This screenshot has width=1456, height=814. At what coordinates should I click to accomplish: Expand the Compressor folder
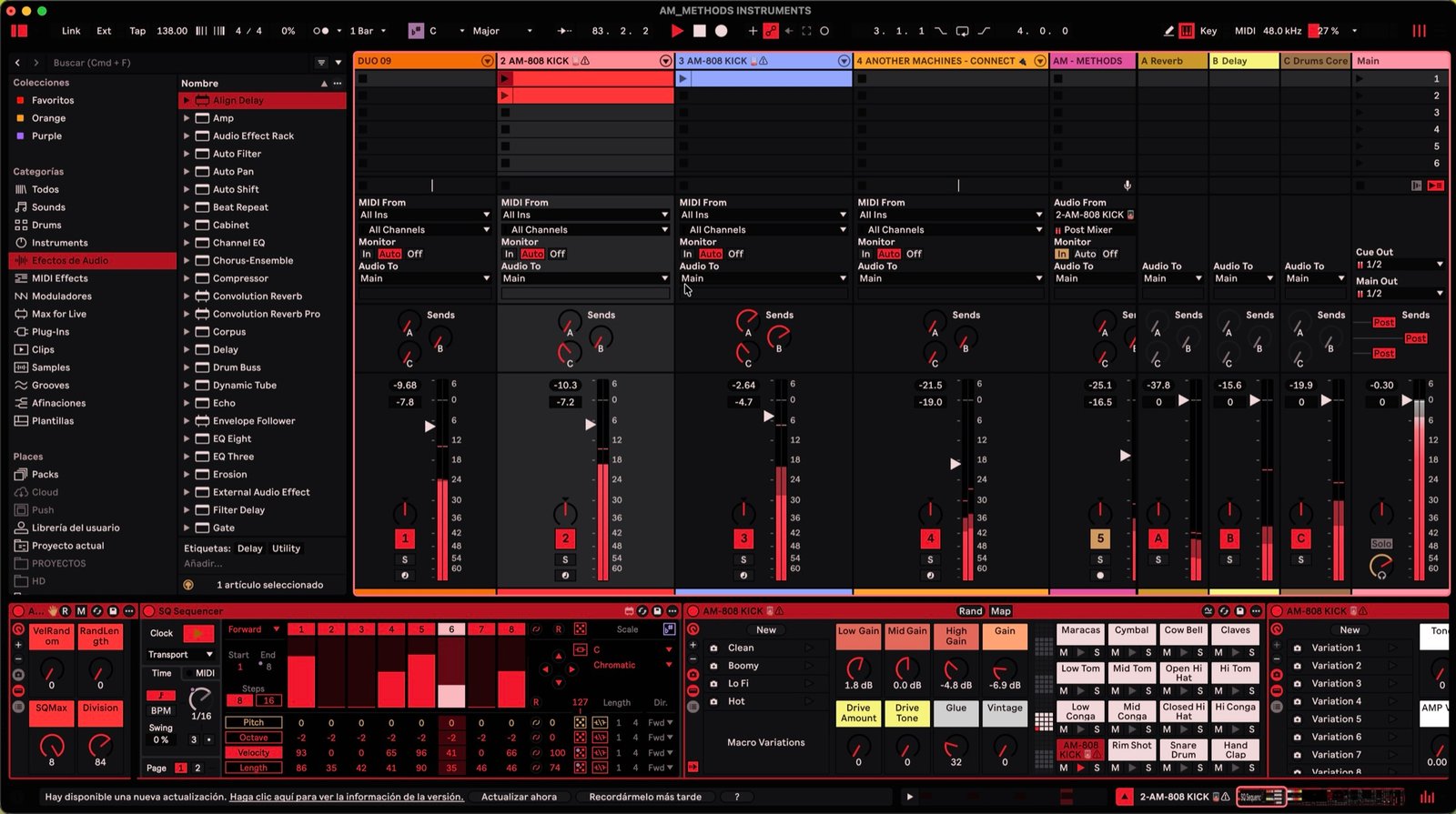[x=187, y=278]
